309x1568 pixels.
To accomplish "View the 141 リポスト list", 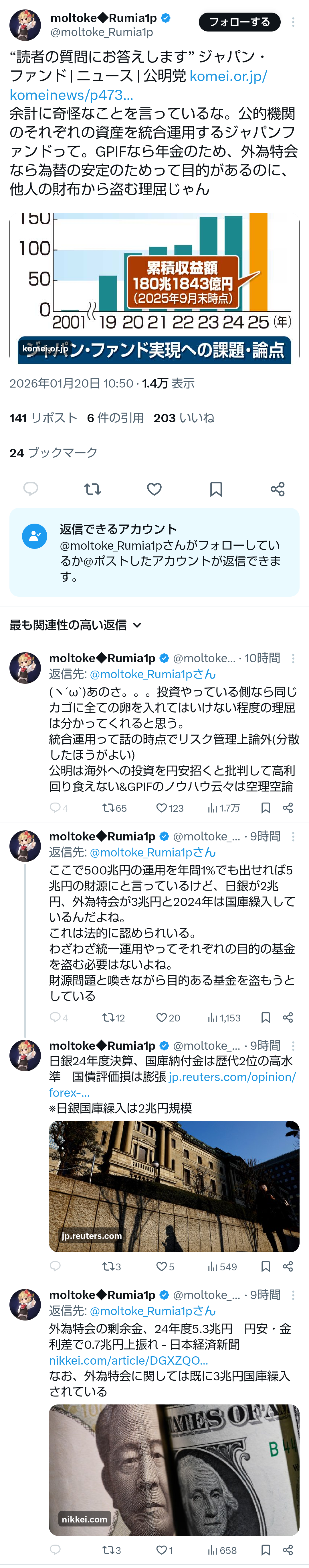I will (43, 418).
